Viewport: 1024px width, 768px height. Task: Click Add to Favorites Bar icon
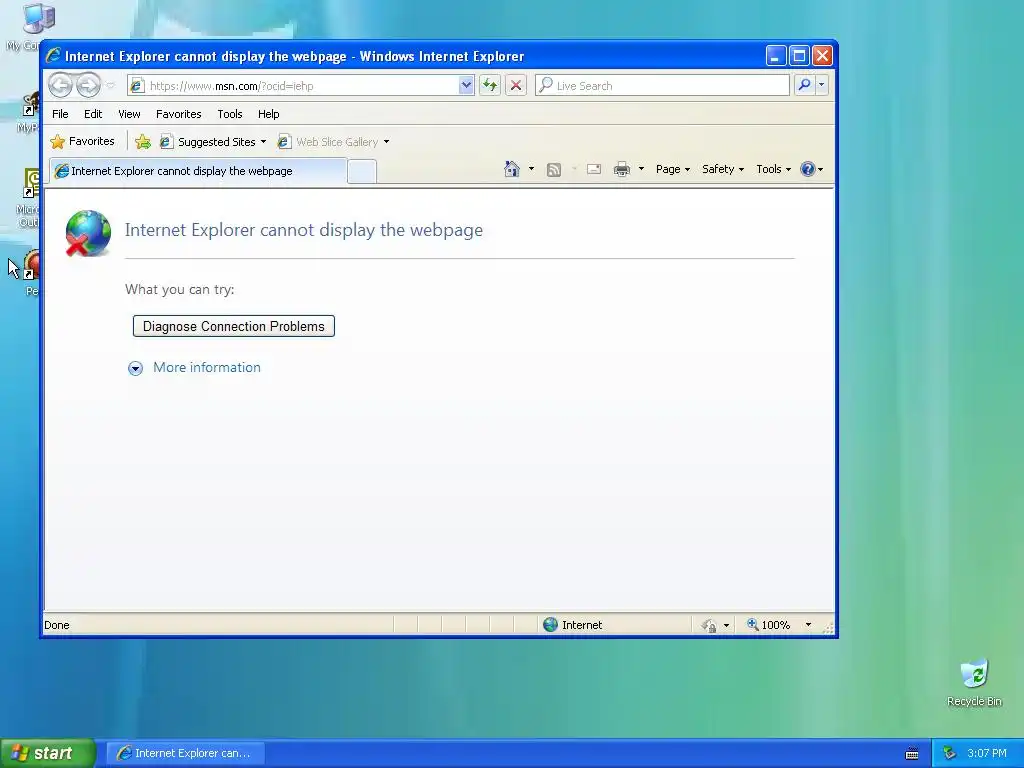click(x=142, y=142)
